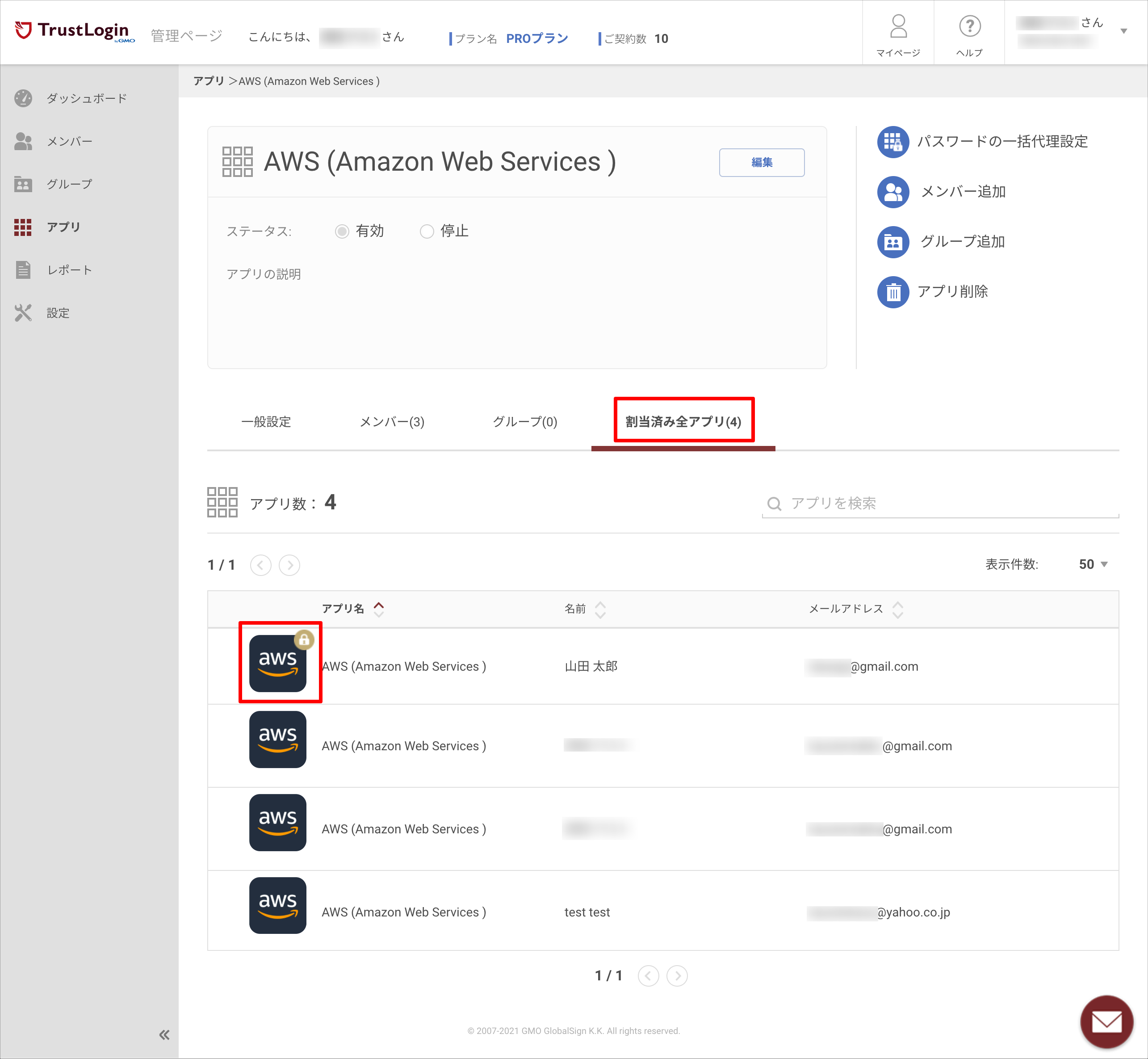
Task: Click the 編集 edit button
Action: pos(761,163)
